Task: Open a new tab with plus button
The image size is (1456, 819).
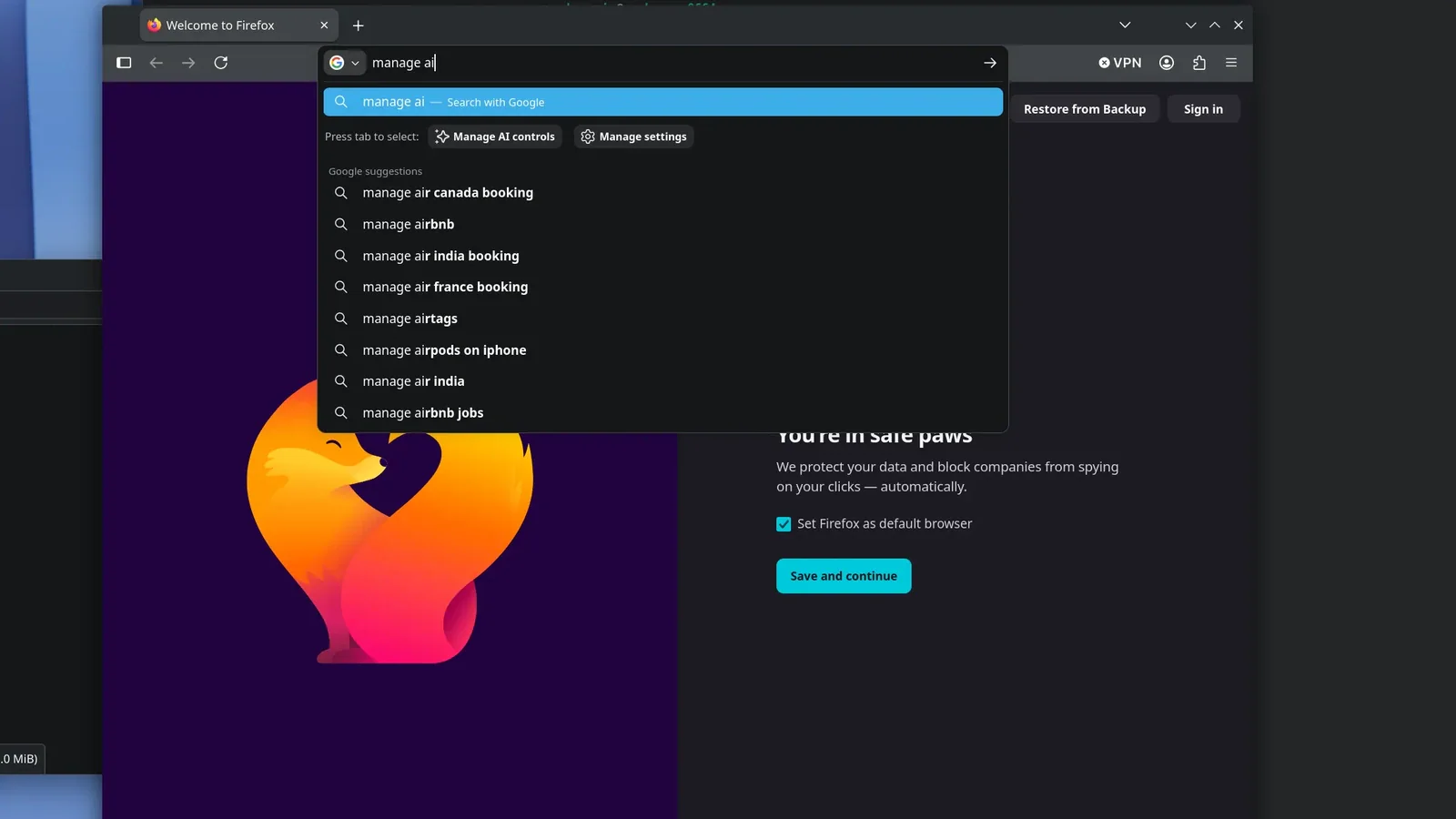Action: point(358,25)
